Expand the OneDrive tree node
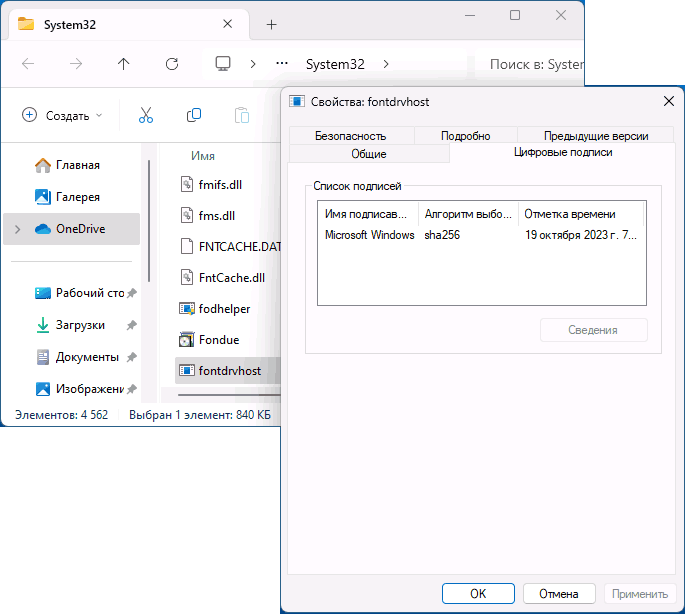Image resolution: width=685 pixels, height=614 pixels. 17,229
